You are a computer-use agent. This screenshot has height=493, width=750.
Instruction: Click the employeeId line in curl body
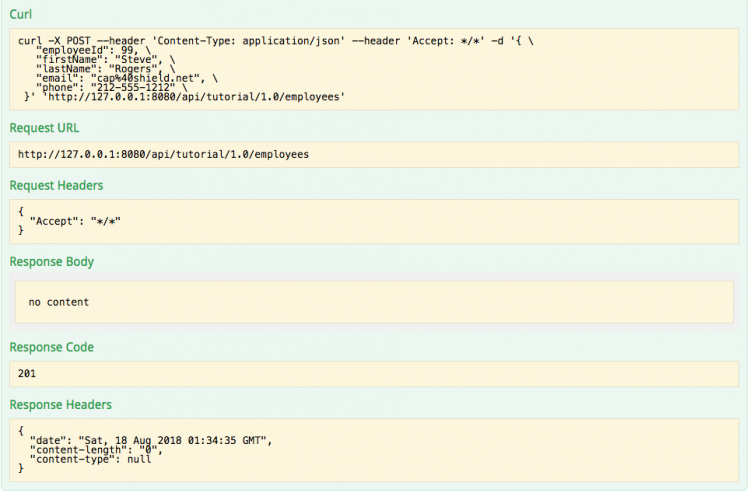93,50
